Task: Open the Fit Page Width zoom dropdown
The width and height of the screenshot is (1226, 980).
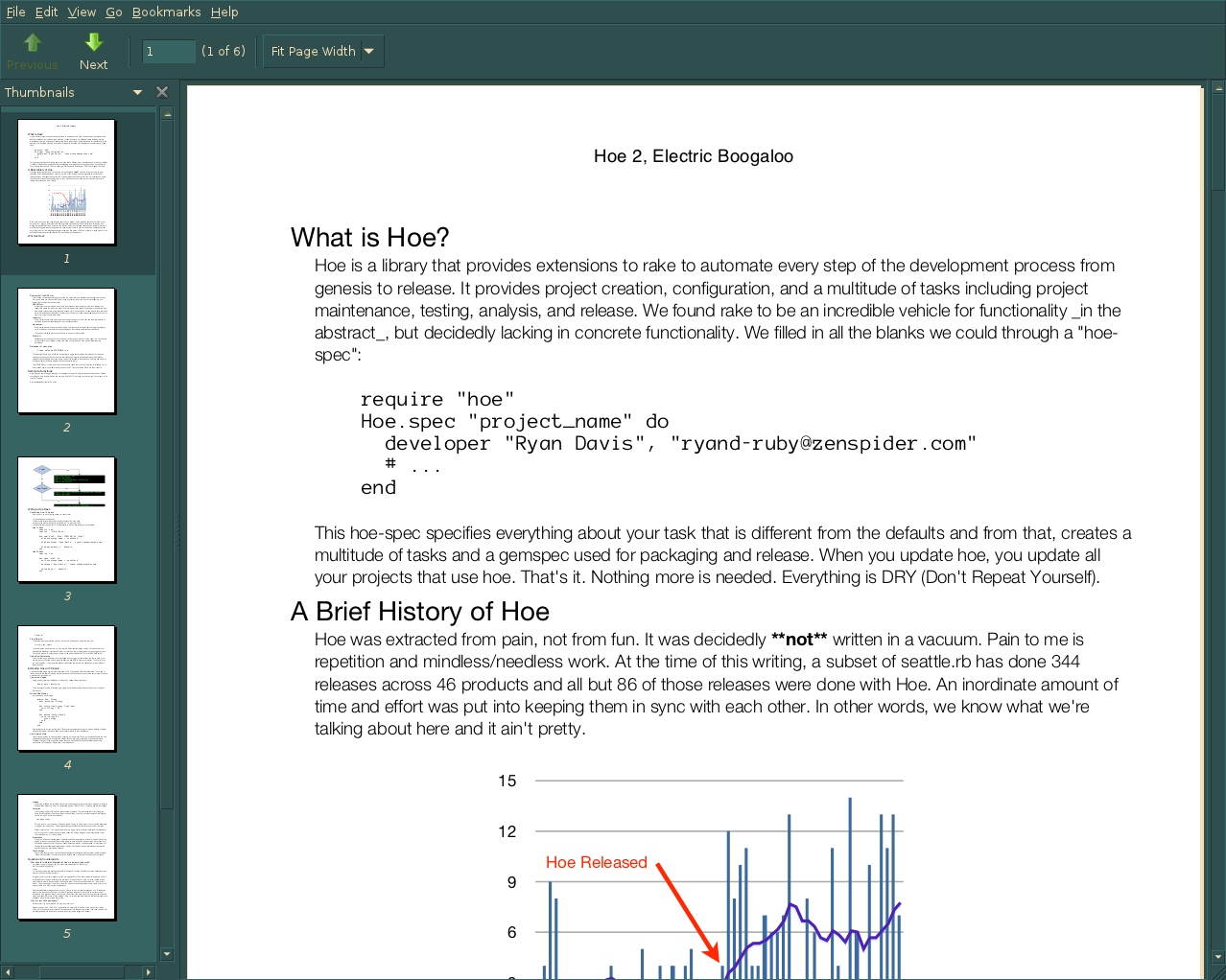Action: tap(323, 51)
